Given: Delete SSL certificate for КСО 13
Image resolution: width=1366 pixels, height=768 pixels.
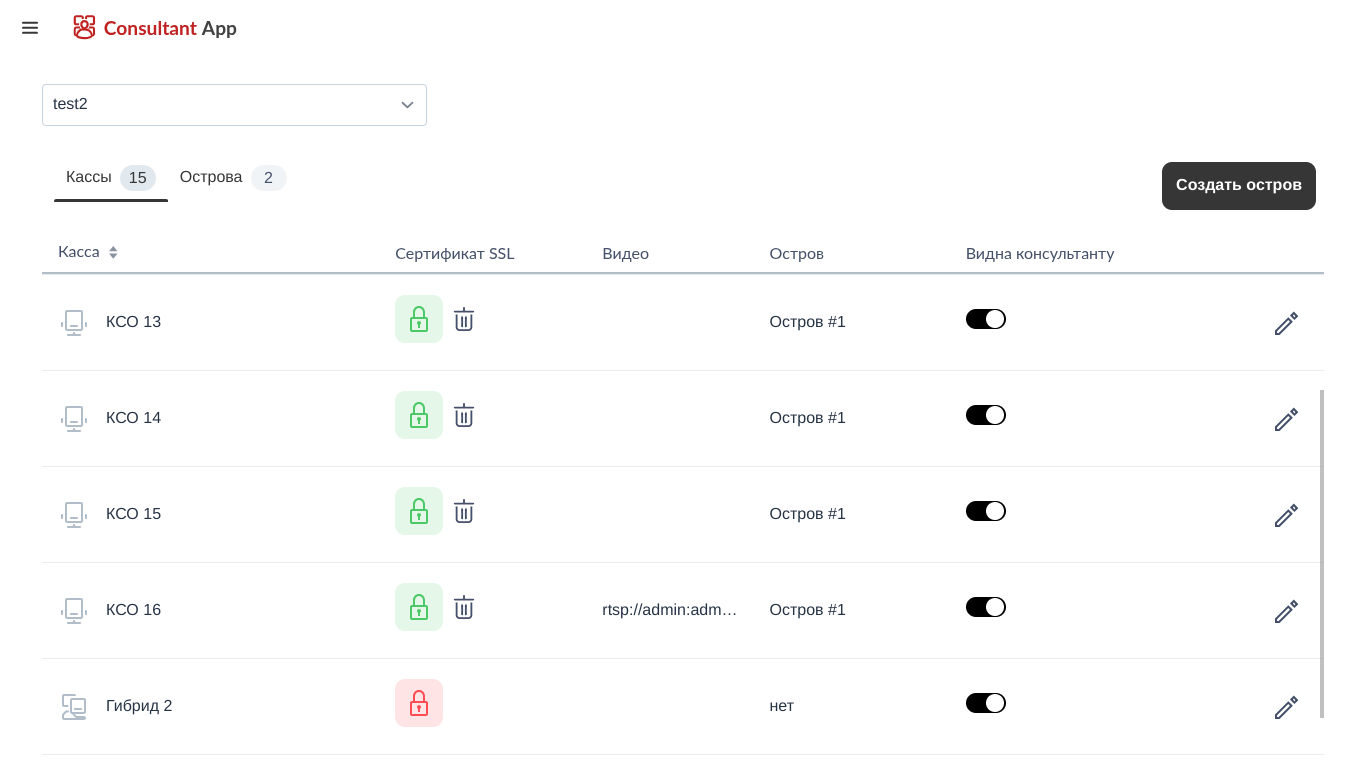Looking at the screenshot, I should pos(464,320).
